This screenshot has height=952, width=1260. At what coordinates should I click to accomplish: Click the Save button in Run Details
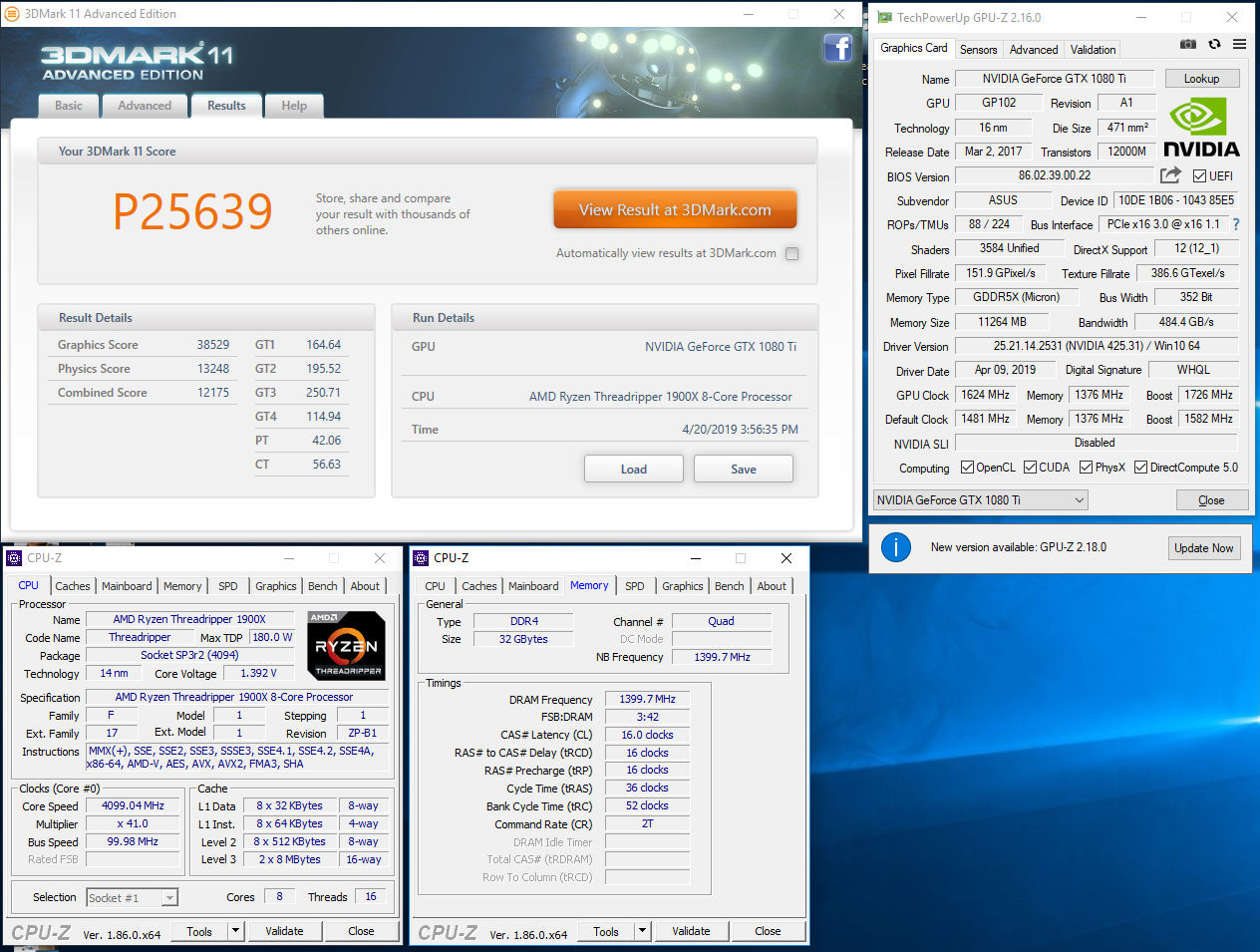(x=744, y=469)
